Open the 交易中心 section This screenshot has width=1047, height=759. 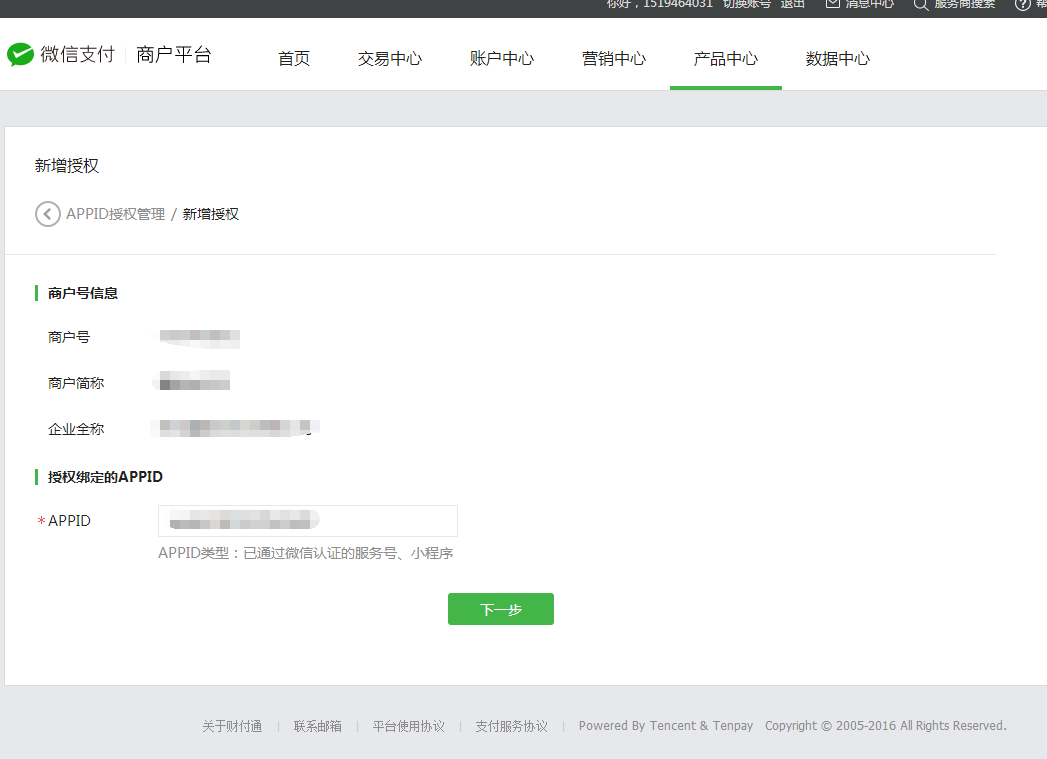(389, 58)
